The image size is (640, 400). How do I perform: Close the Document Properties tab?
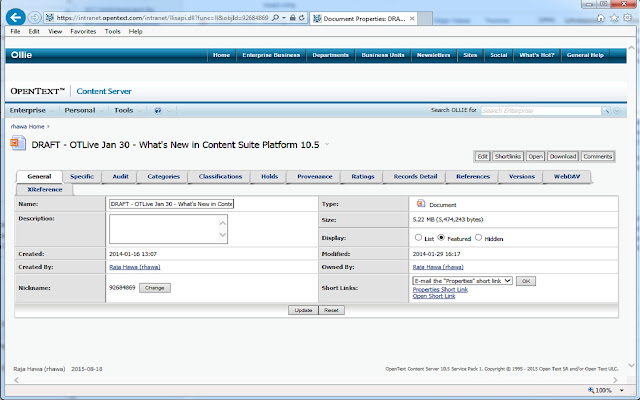[412, 18]
